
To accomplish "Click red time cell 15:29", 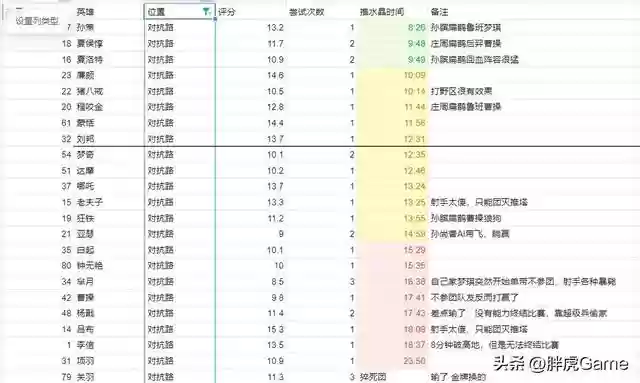I will click(x=414, y=250).
